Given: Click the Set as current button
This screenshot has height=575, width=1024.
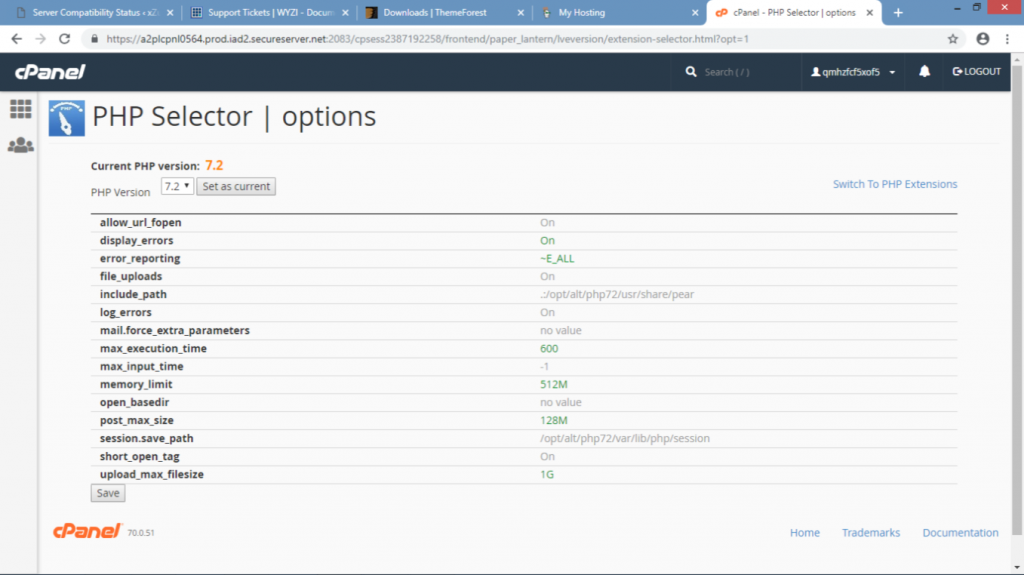Looking at the screenshot, I should point(235,187).
